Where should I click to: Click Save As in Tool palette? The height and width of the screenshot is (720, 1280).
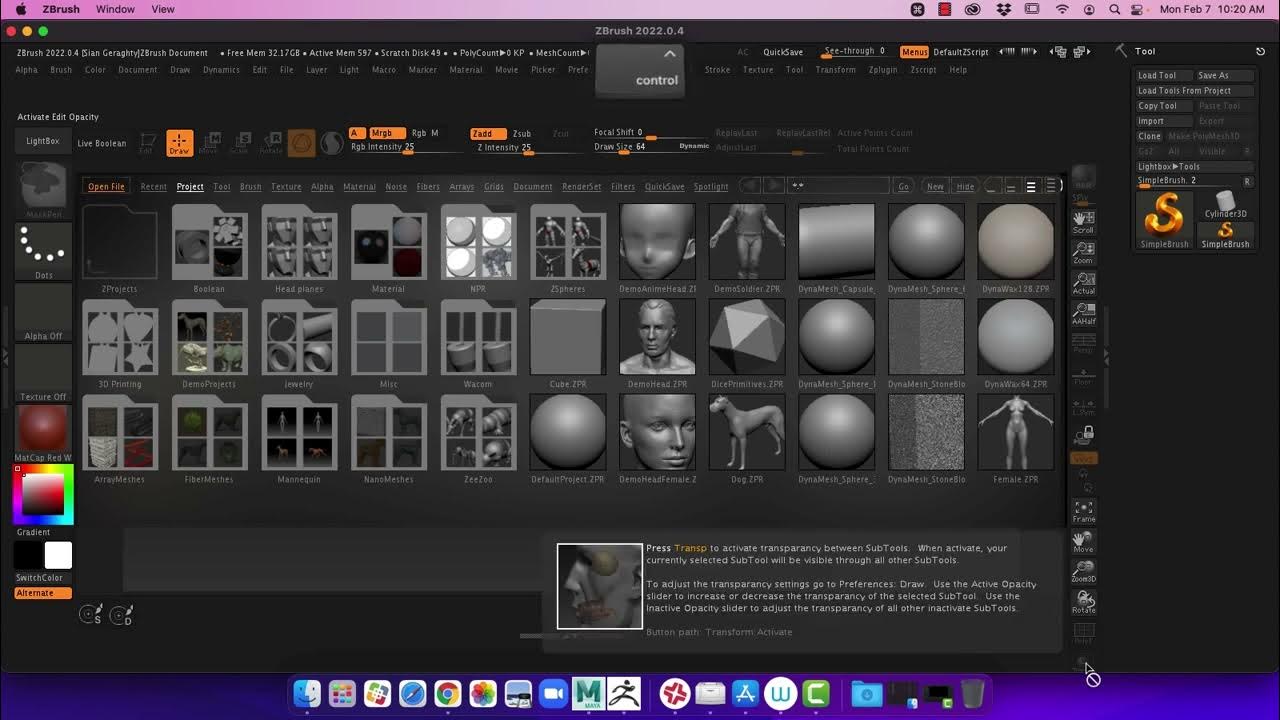tap(1223, 75)
